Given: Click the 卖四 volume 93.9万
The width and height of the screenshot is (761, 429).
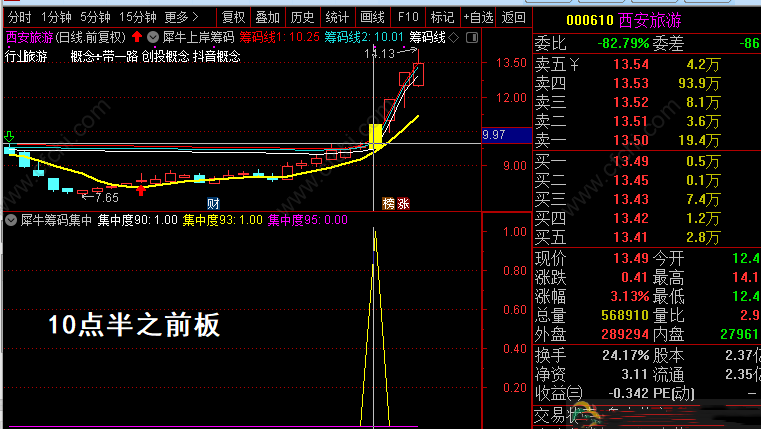Looking at the screenshot, I should [x=699, y=83].
